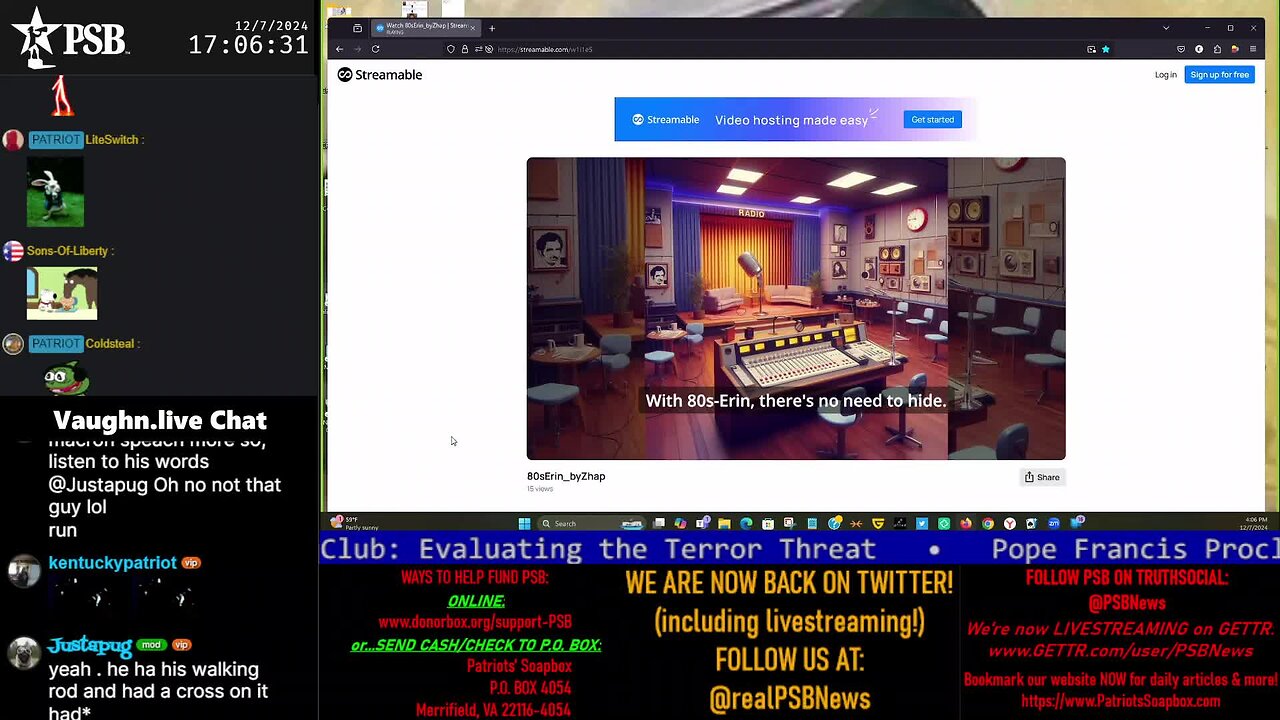Click Coldsteal username in chat
This screenshot has width=1280, height=720.
109,344
